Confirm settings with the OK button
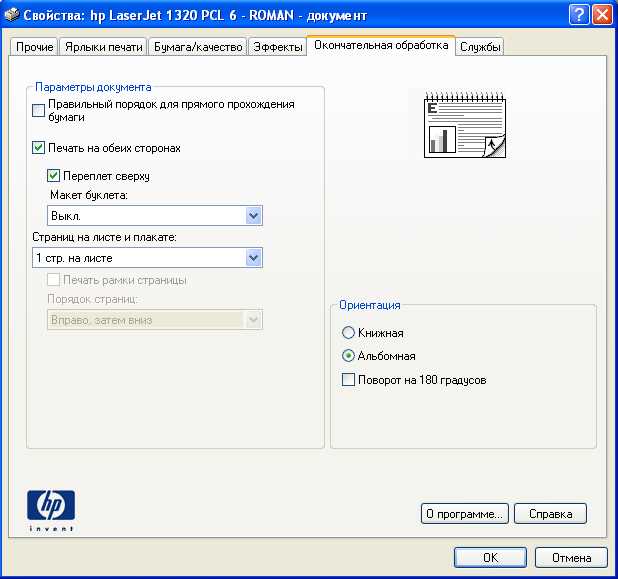Screen dimensions: 618x579 click(x=490, y=558)
